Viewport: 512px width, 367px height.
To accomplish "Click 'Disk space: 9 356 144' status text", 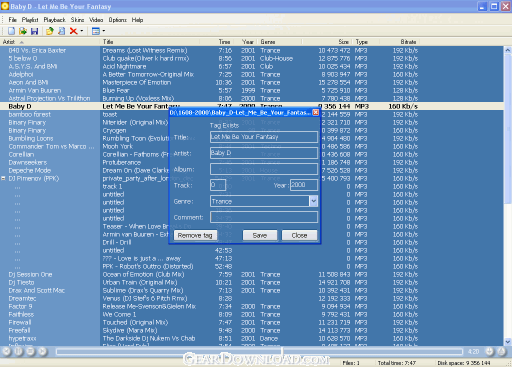I will click(x=464, y=363).
